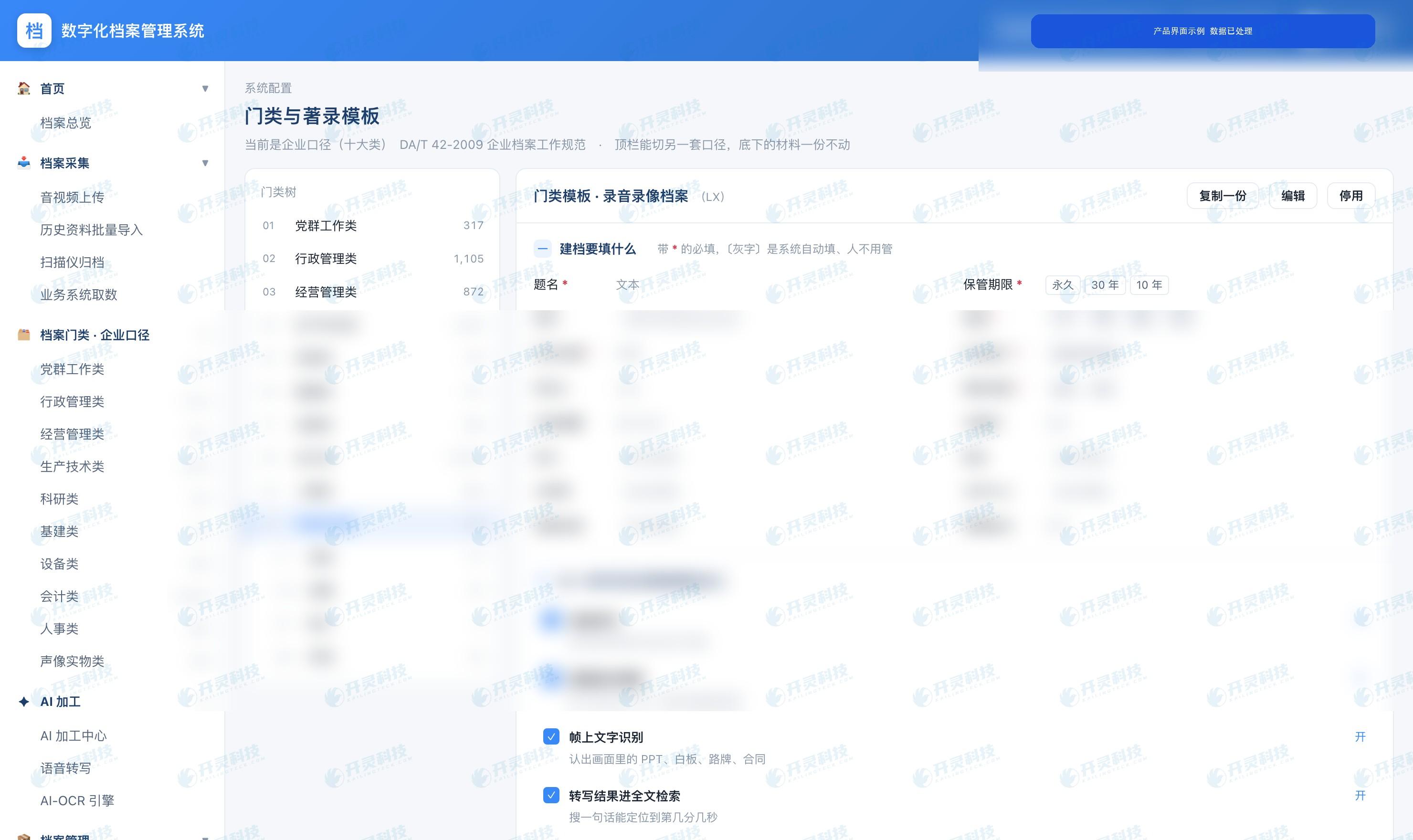This screenshot has height=840, width=1413.
Task: Click the inbox icon beside 档案采集
Action: click(x=24, y=163)
